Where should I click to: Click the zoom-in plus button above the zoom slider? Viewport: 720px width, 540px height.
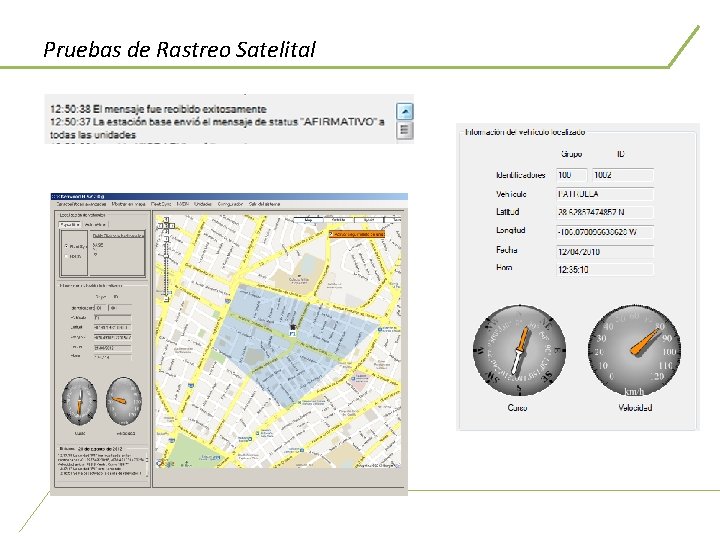166,239
